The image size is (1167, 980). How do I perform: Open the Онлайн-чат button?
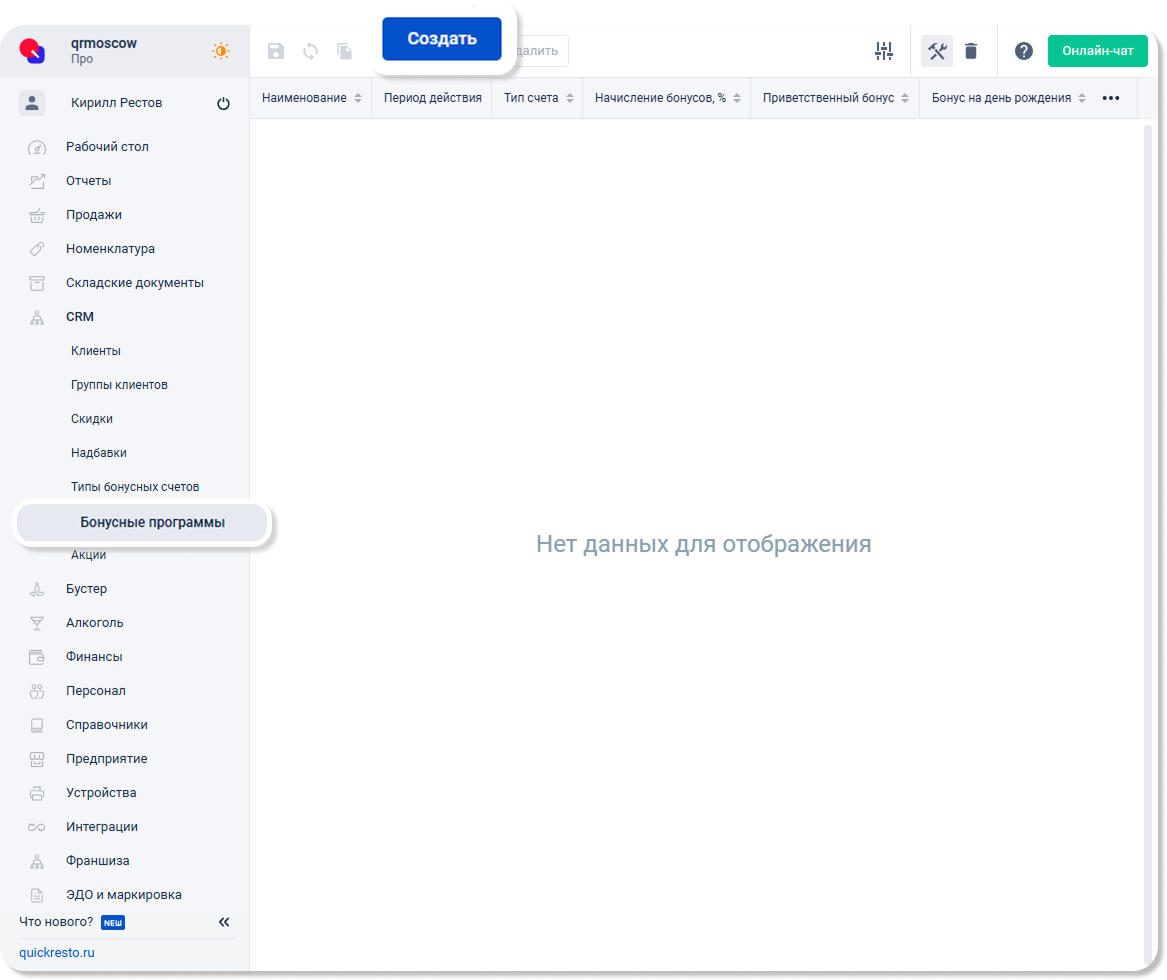(x=1097, y=51)
